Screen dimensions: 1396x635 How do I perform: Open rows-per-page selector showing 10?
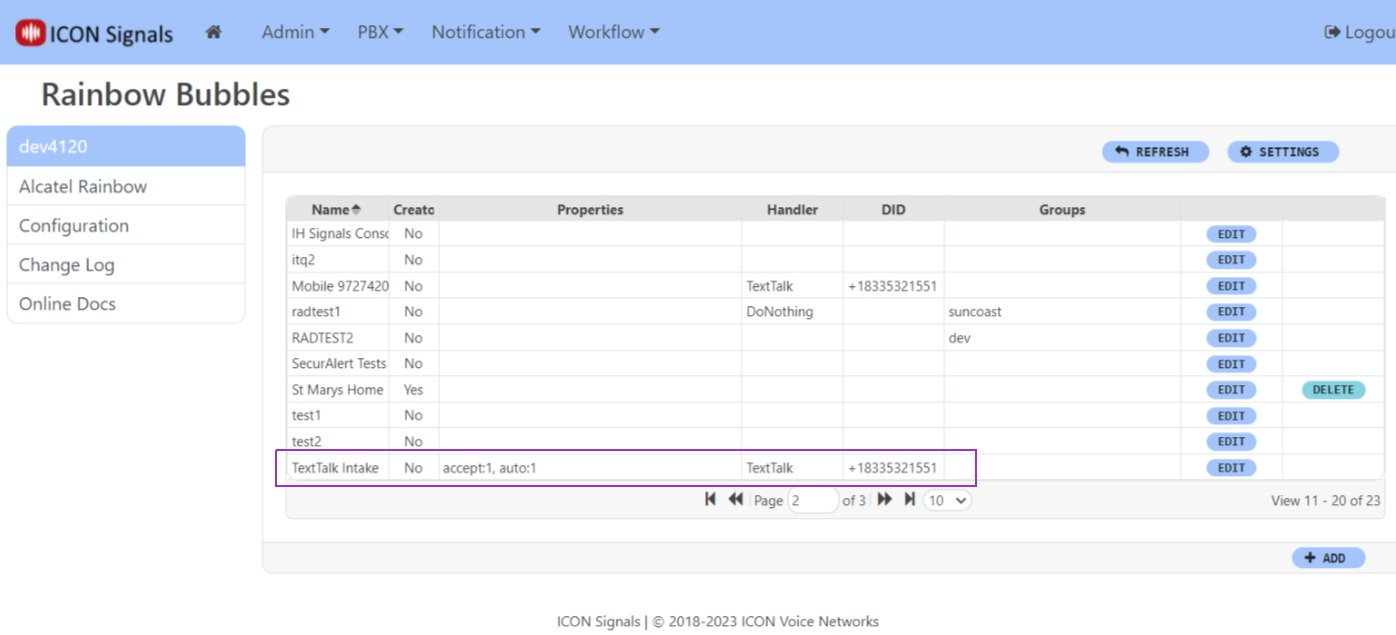947,500
